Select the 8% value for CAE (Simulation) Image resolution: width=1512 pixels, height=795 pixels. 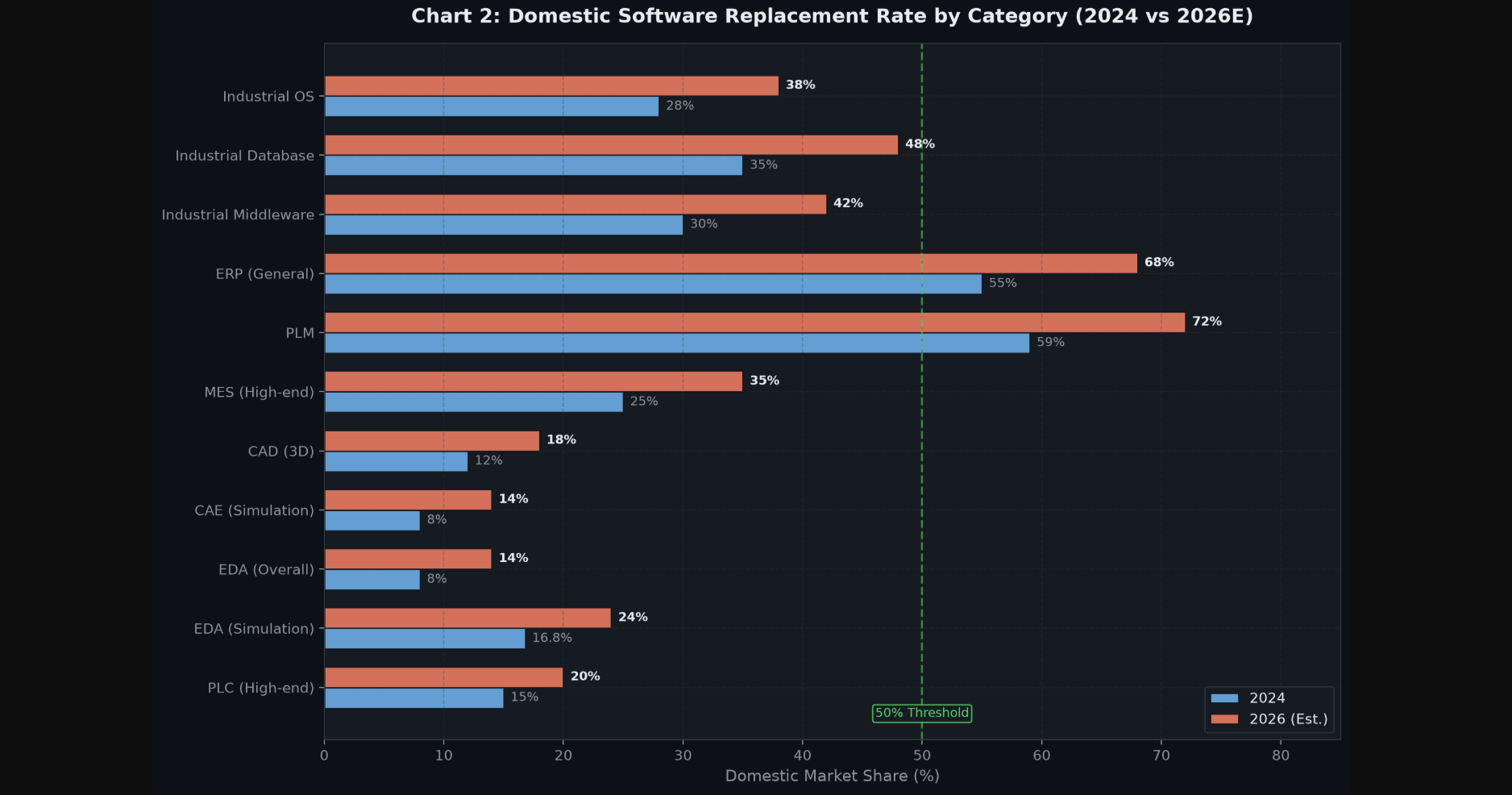click(437, 520)
